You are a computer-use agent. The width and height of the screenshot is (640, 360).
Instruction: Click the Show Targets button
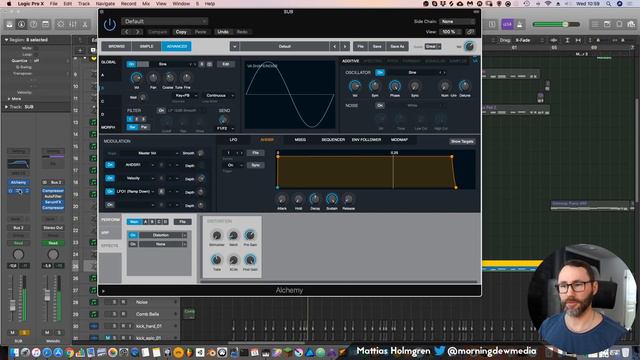pos(462,141)
